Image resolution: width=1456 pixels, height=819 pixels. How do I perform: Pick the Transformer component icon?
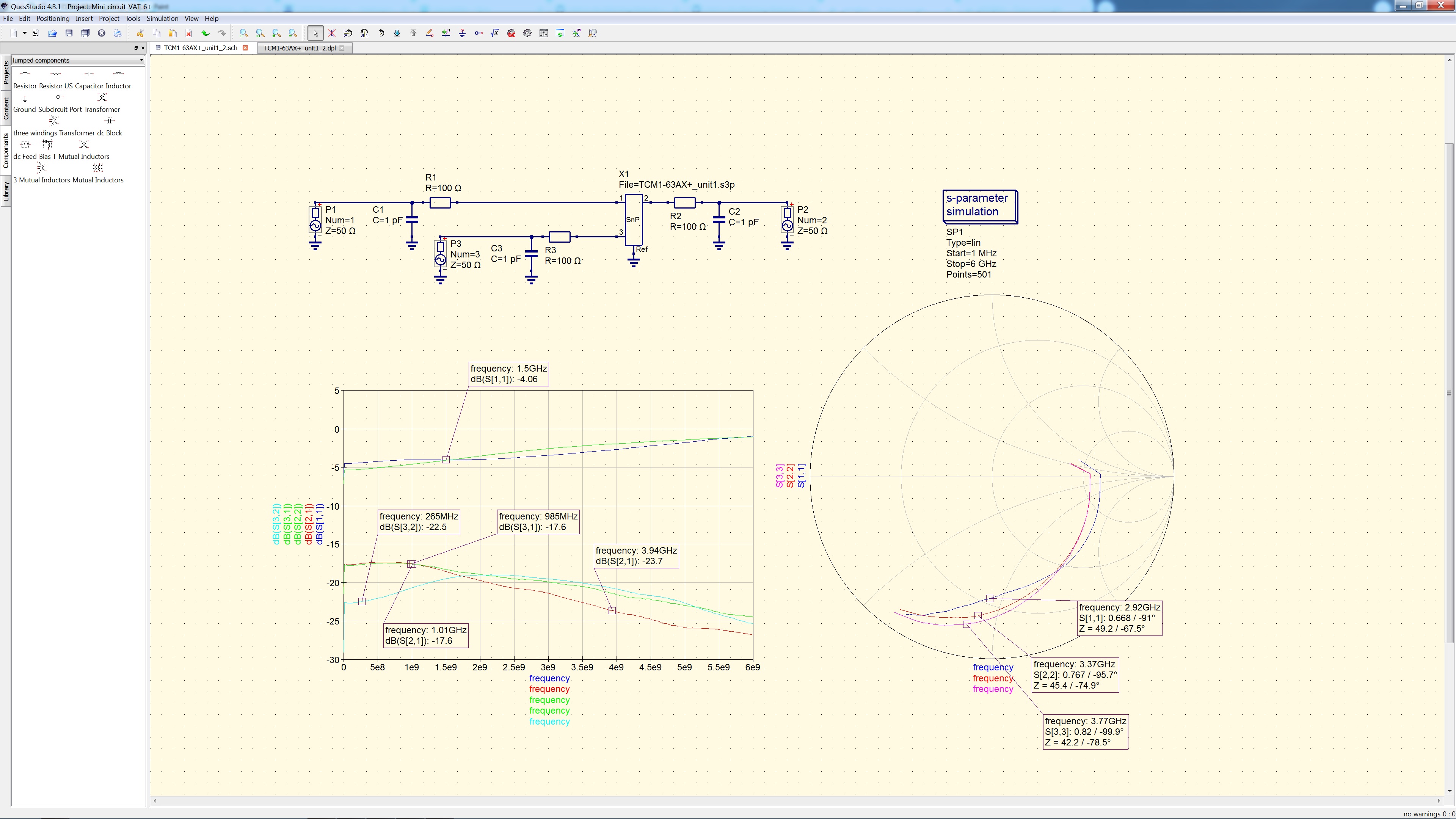tap(102, 98)
